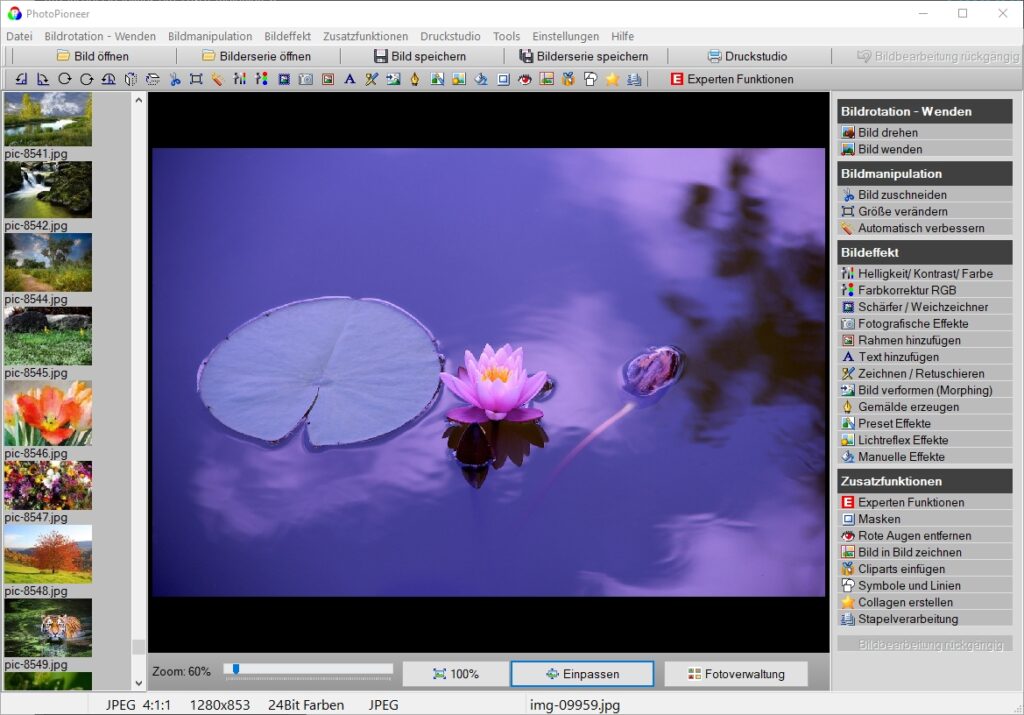Click the text 'A' icon in the toolbar

[349, 79]
